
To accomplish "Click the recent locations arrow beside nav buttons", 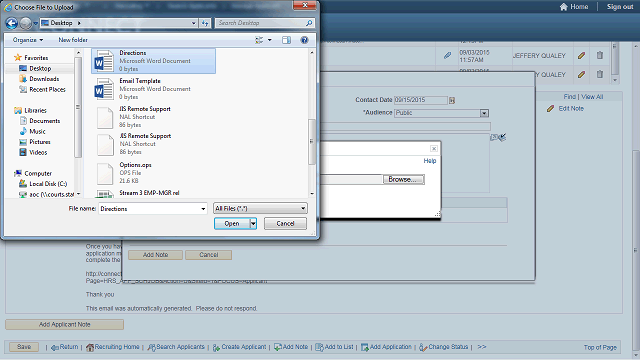I will [x=36, y=24].
